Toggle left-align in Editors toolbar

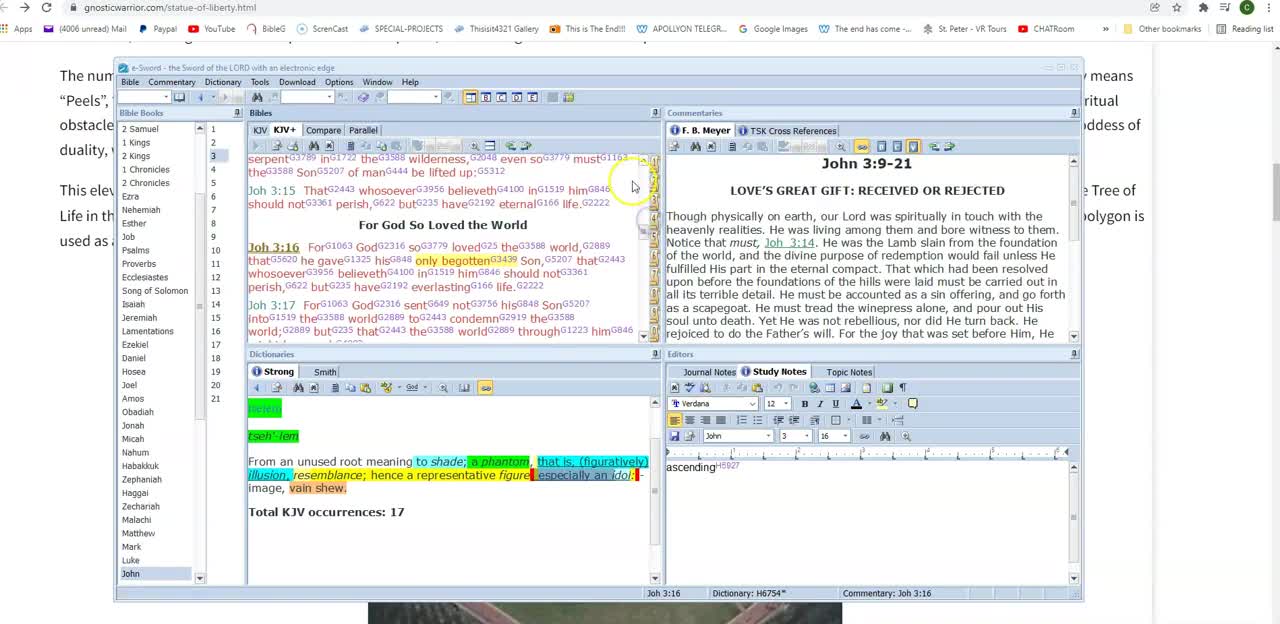coord(675,420)
